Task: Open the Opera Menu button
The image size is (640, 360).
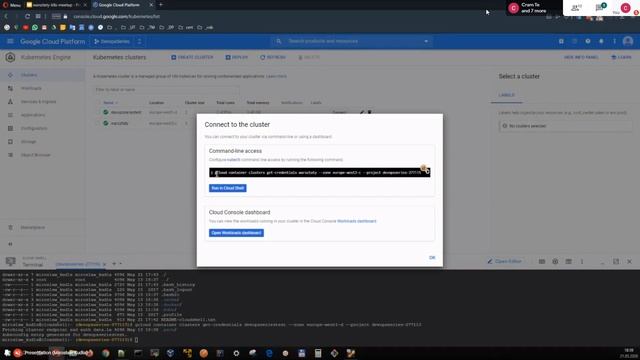Action: pos(11,5)
